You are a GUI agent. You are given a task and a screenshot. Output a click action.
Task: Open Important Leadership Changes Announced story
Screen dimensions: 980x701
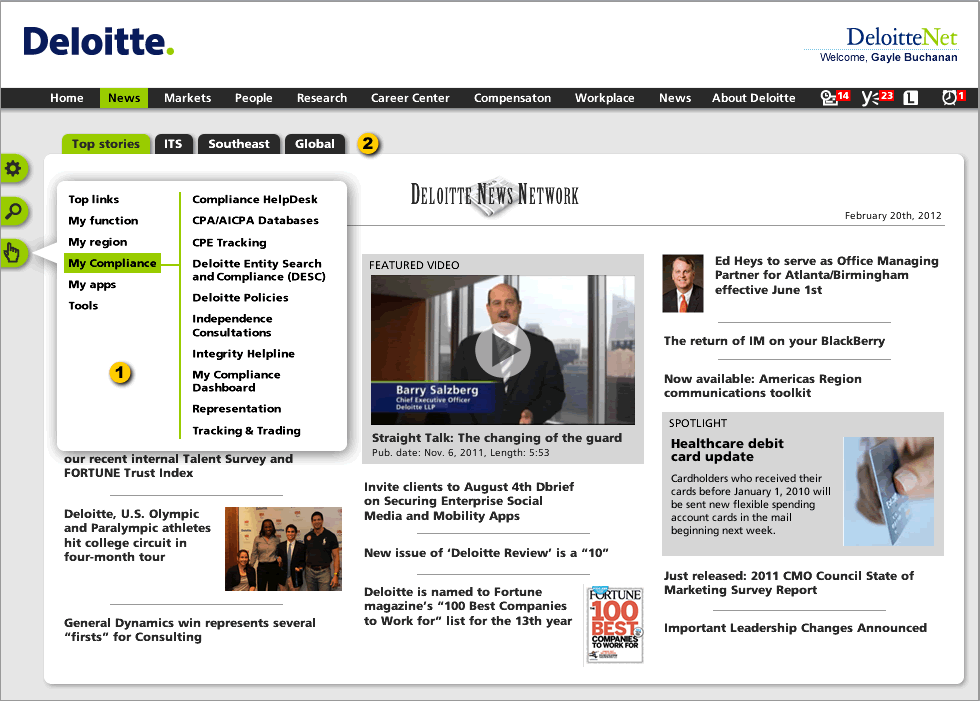coord(795,628)
